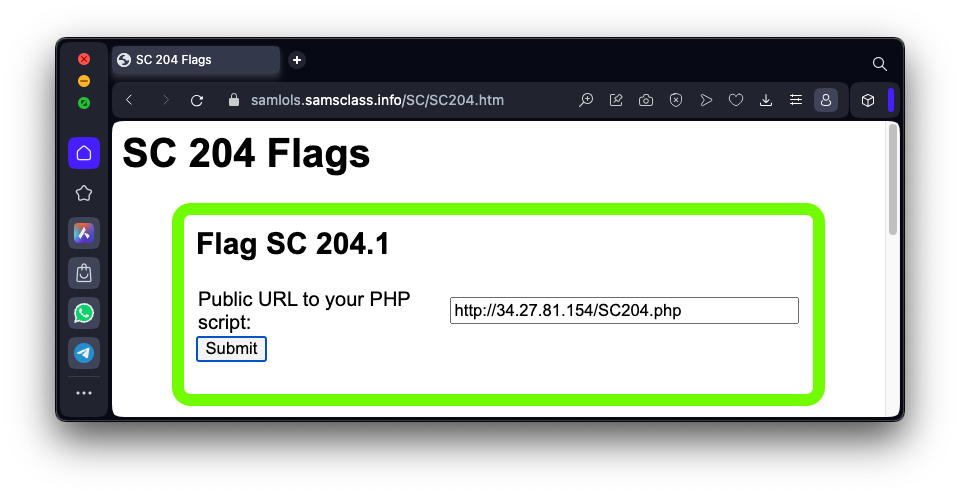Click 'Public URL to your PHP script:' label
This screenshot has width=960, height=495.
[304, 311]
